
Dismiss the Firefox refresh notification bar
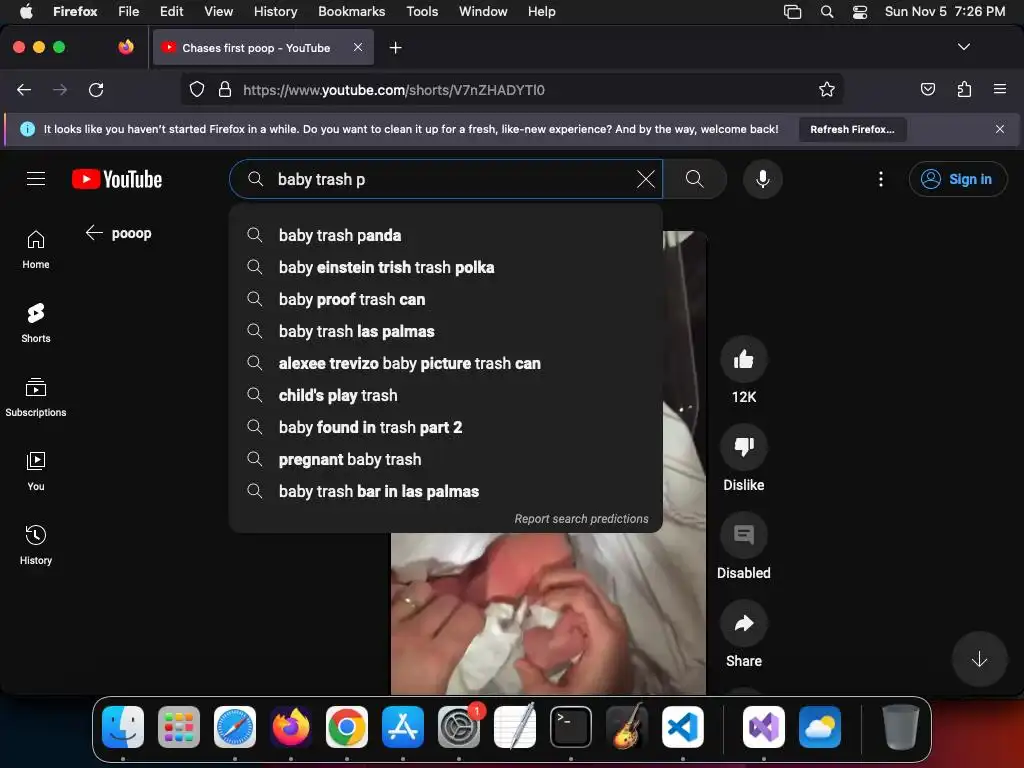[999, 129]
